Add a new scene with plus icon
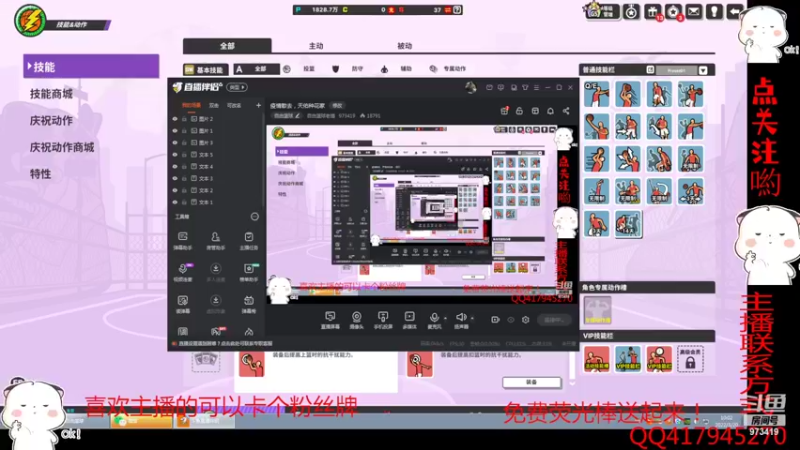The width and height of the screenshot is (800, 450). click(x=258, y=105)
